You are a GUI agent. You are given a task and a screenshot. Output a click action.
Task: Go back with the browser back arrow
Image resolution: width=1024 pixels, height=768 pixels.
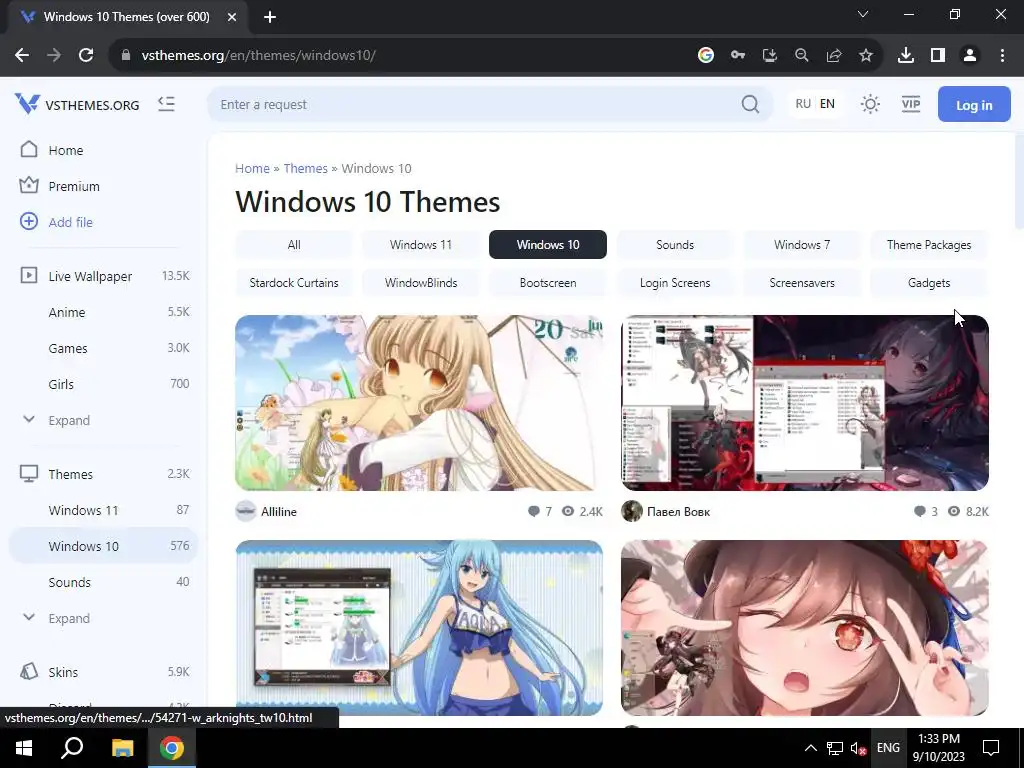pyautogui.click(x=22, y=56)
